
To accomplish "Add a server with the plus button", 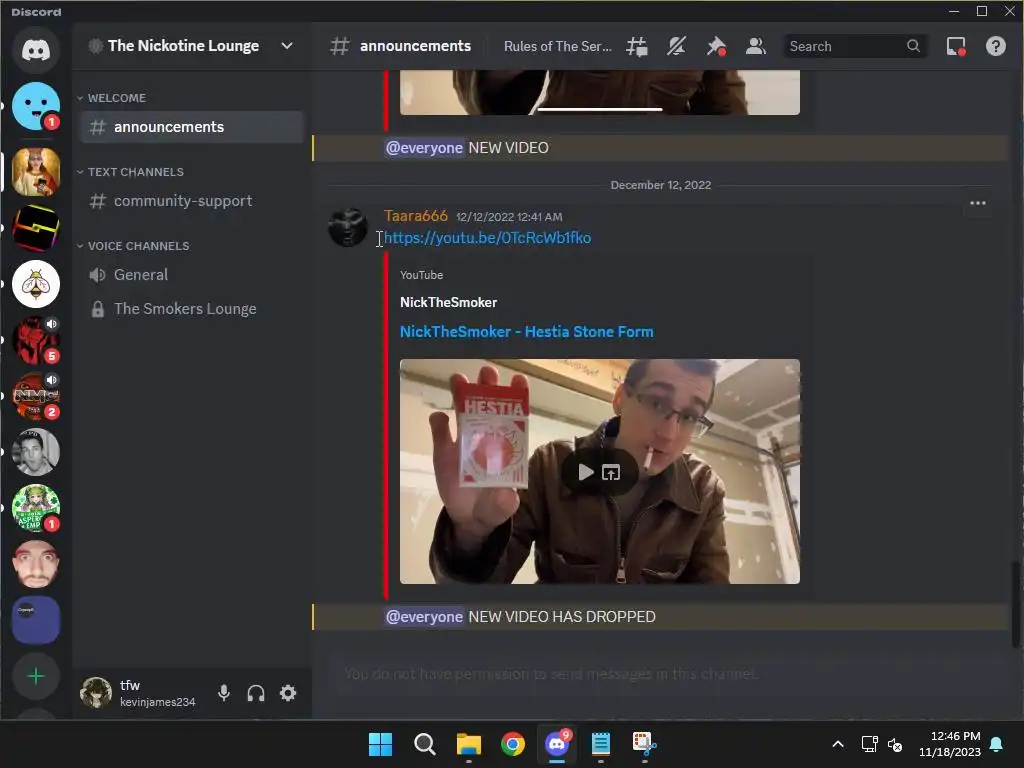I will (x=36, y=677).
